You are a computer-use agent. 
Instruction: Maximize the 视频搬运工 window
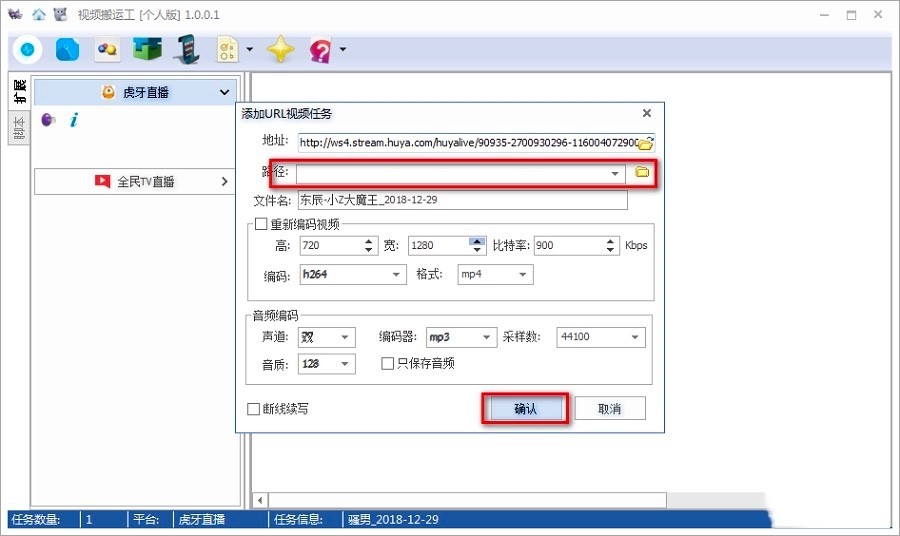point(851,15)
